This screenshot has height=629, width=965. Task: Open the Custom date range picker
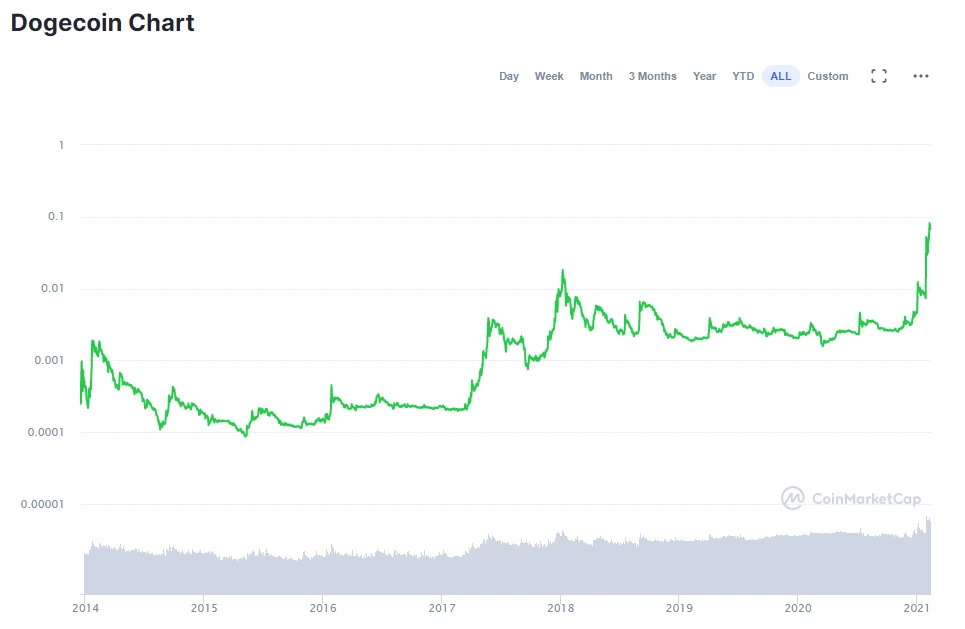click(828, 76)
